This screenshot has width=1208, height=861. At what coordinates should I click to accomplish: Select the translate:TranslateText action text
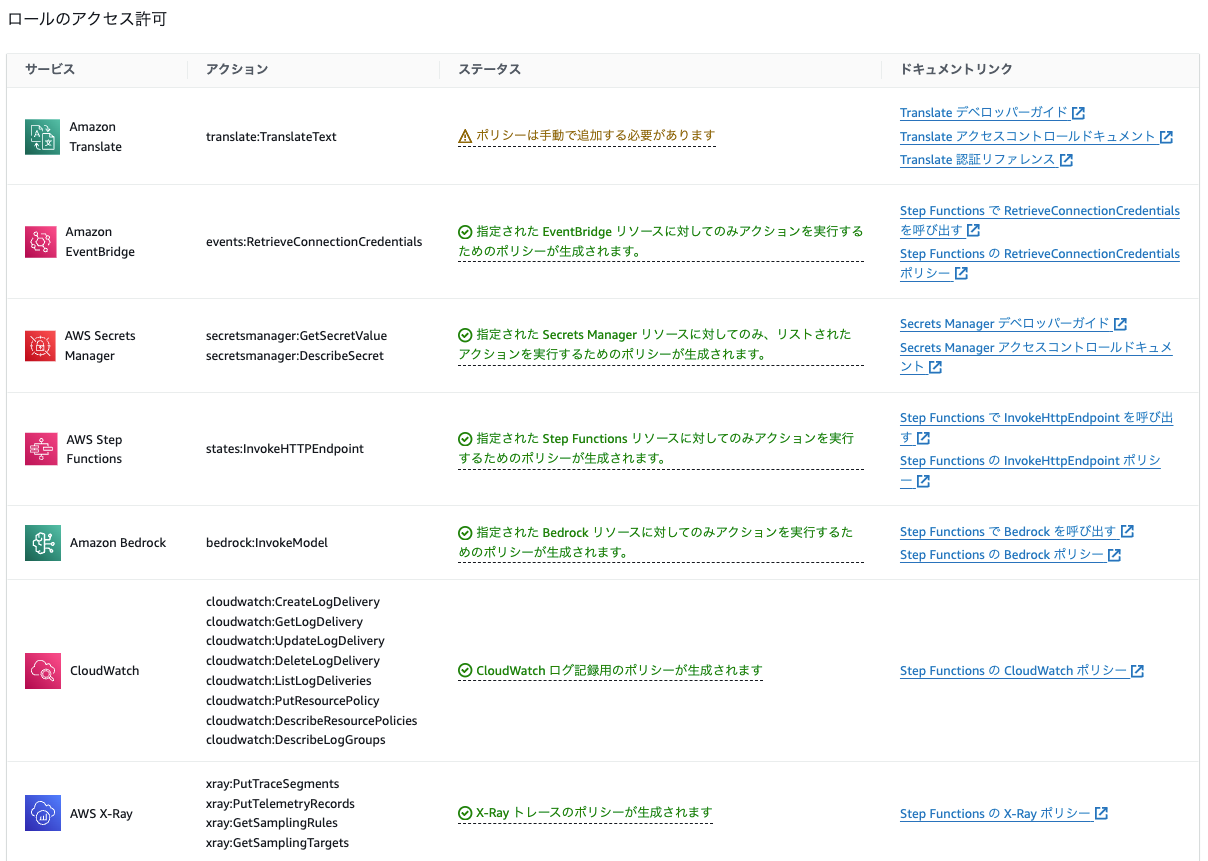(x=271, y=137)
